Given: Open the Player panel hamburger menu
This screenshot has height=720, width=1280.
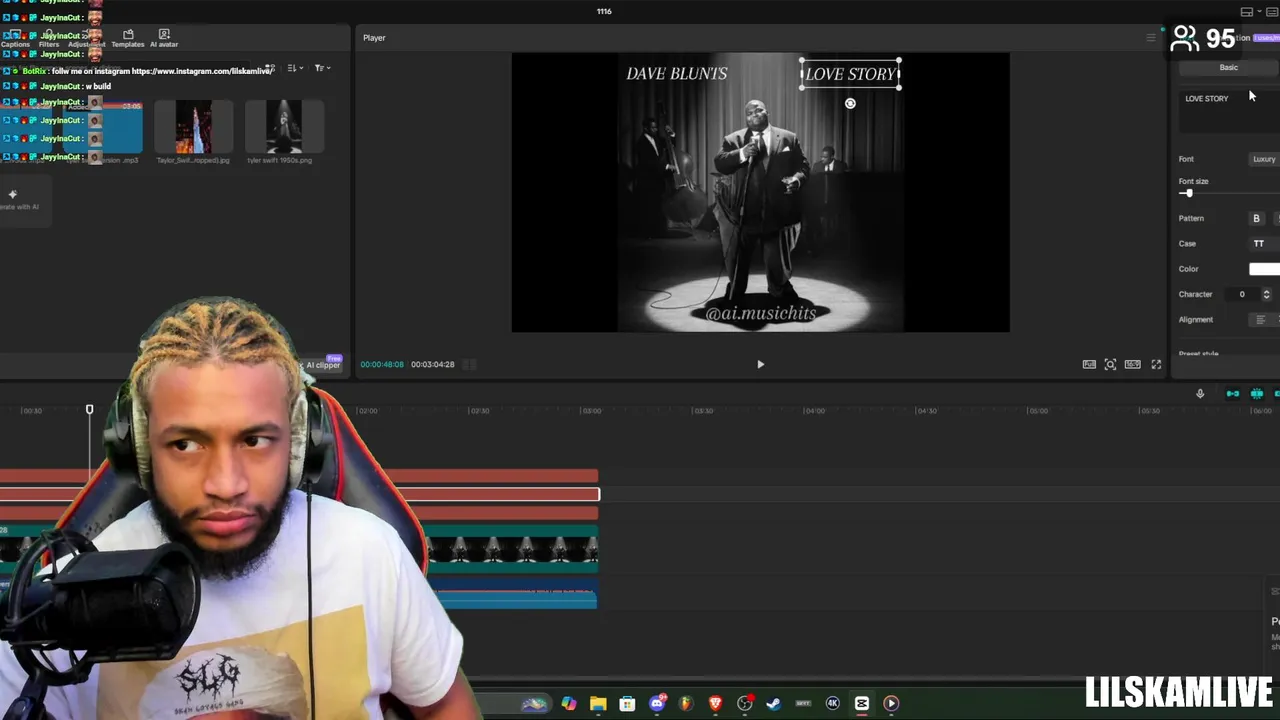Looking at the screenshot, I should (1150, 38).
